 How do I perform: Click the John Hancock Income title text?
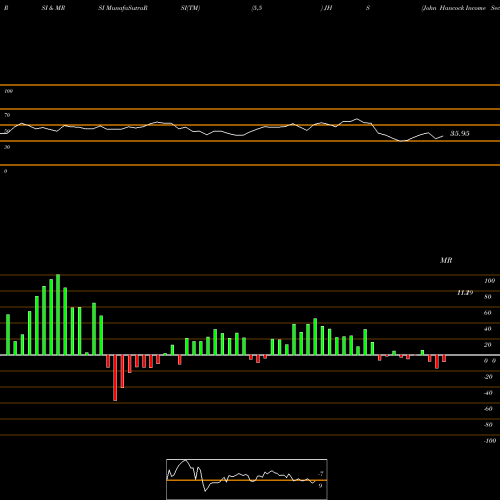pyautogui.click(x=453, y=8)
